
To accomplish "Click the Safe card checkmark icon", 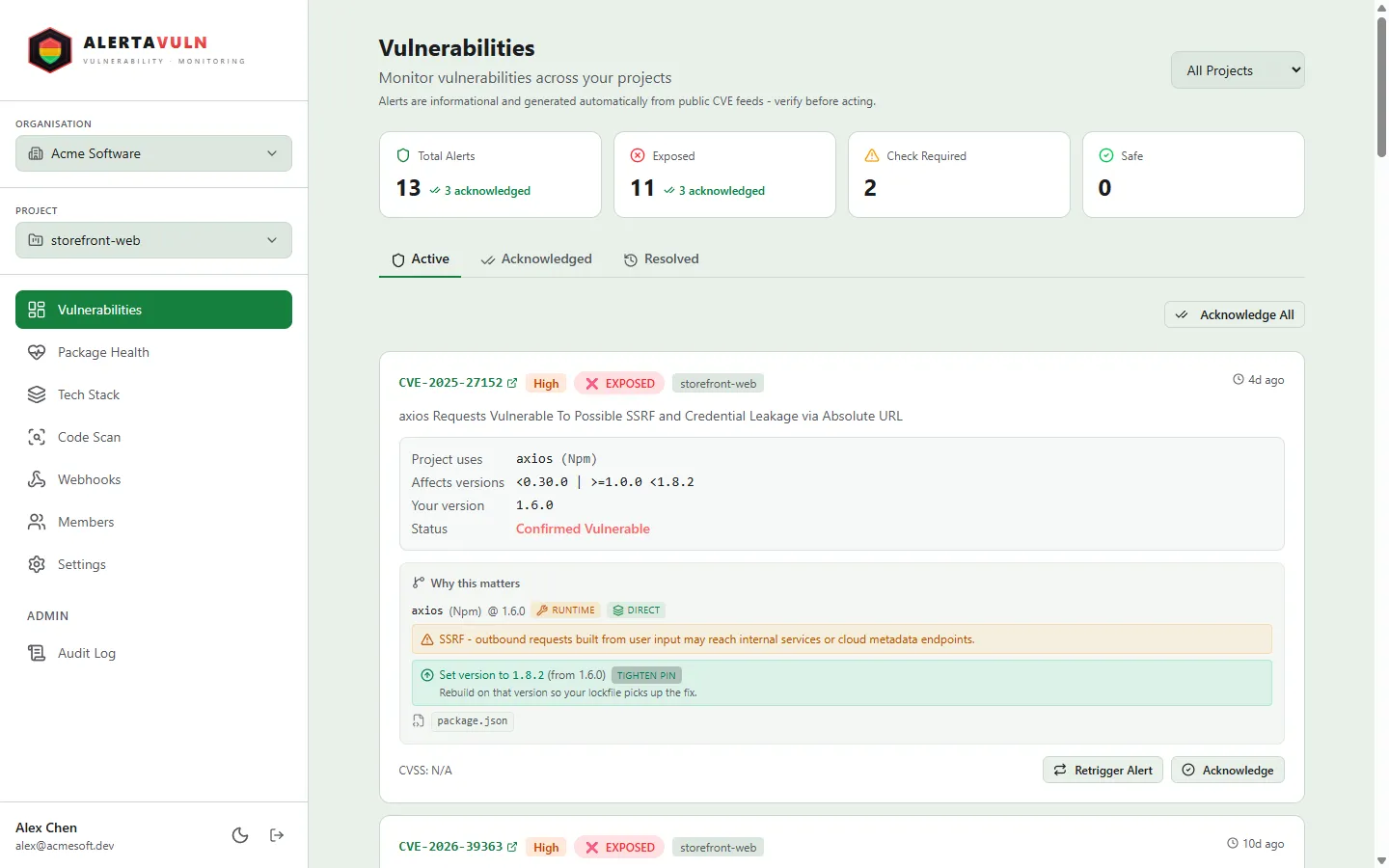I will click(1106, 155).
